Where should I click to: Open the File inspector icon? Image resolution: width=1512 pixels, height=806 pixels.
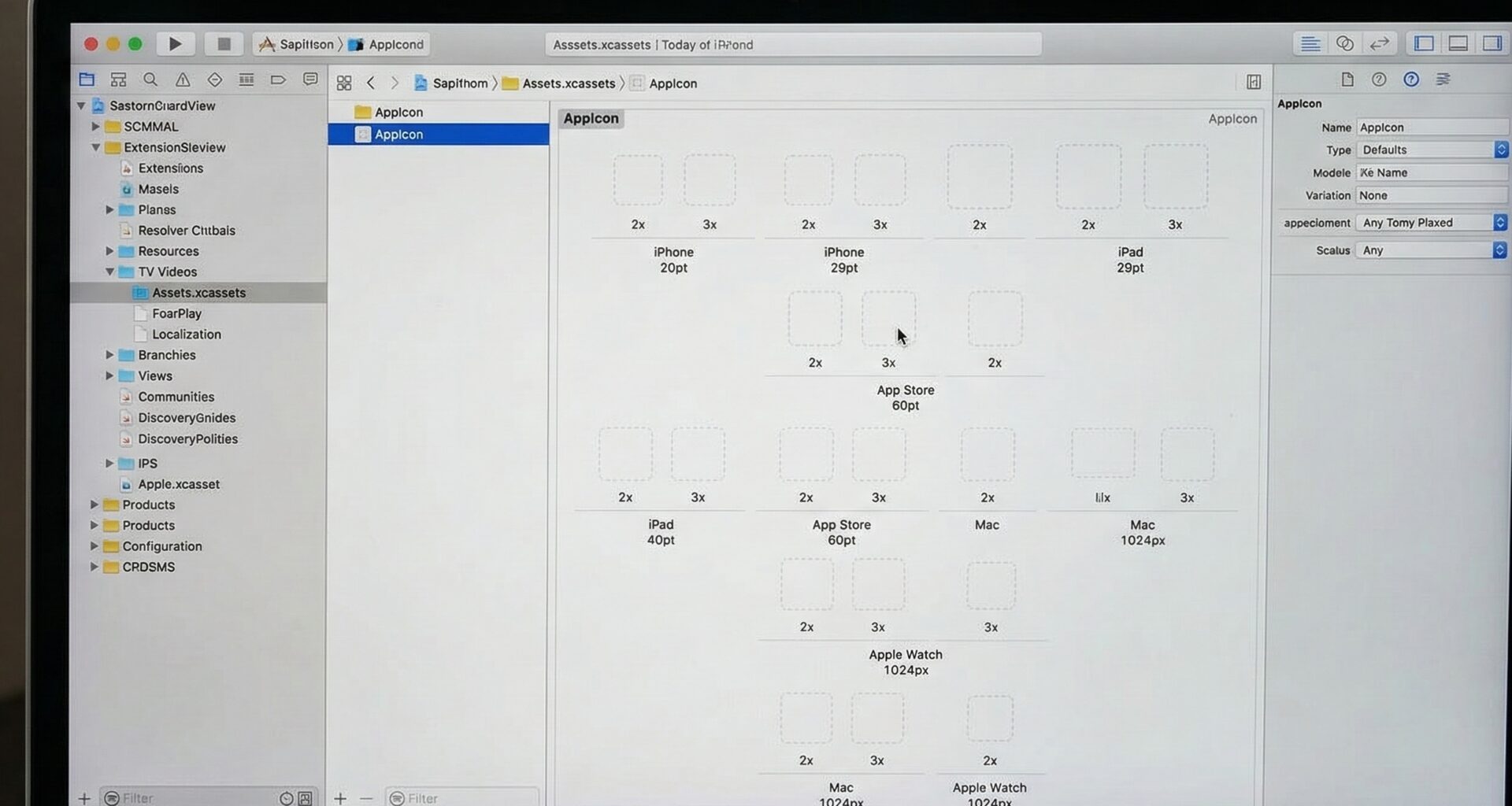pos(1347,79)
